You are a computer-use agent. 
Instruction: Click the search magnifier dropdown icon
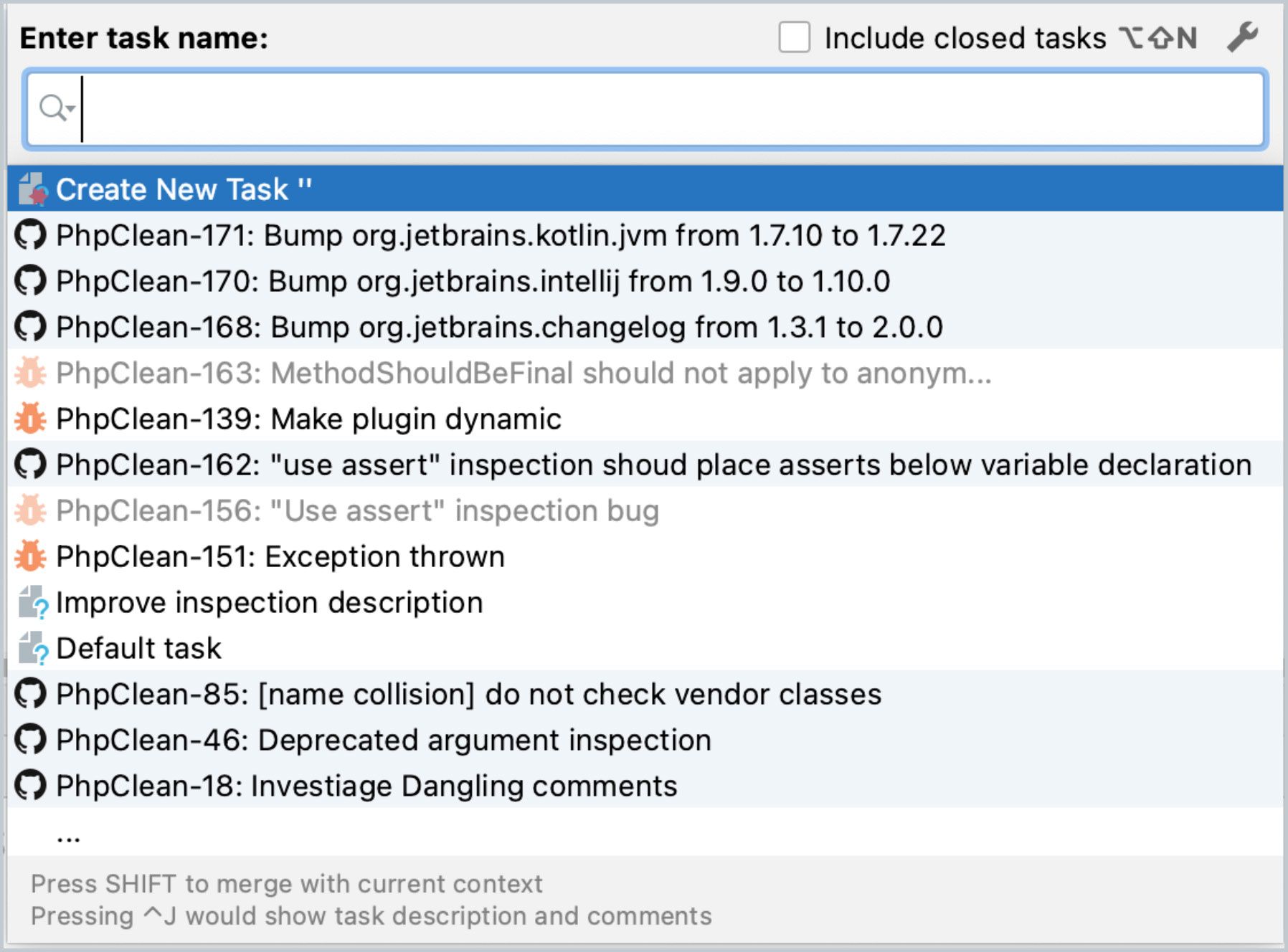57,108
